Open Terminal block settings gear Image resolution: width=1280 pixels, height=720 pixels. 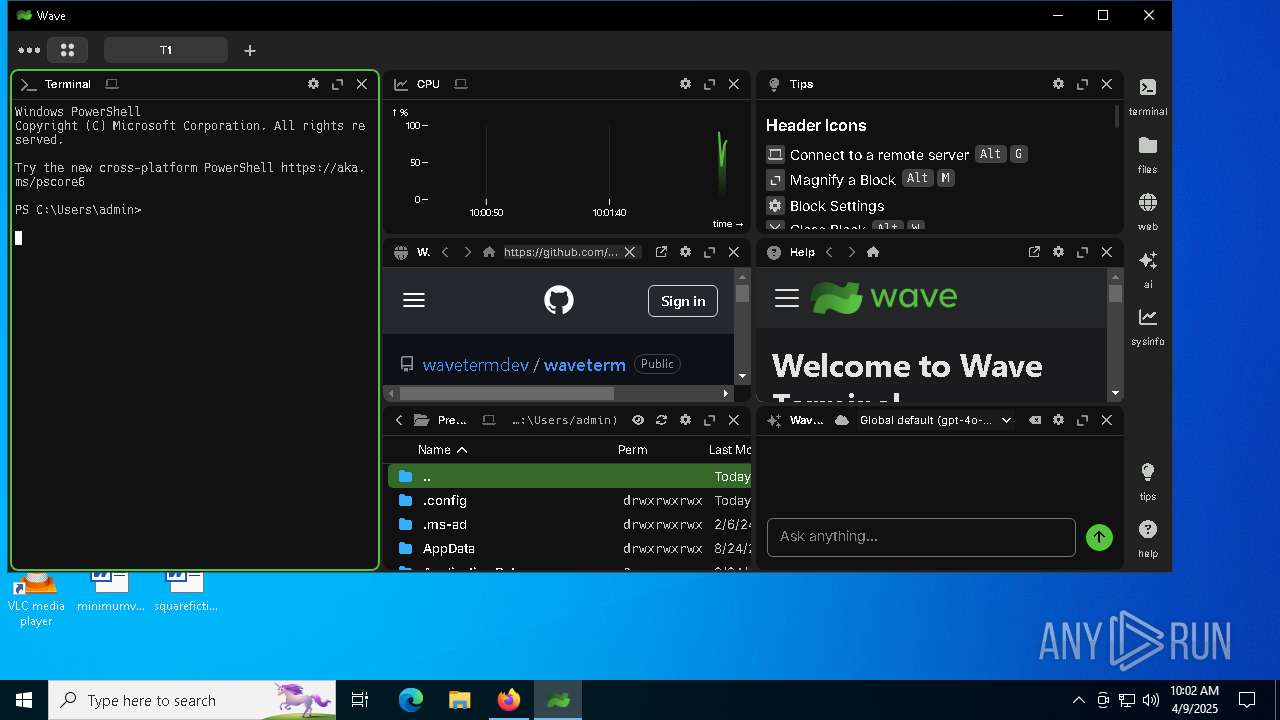pos(313,84)
